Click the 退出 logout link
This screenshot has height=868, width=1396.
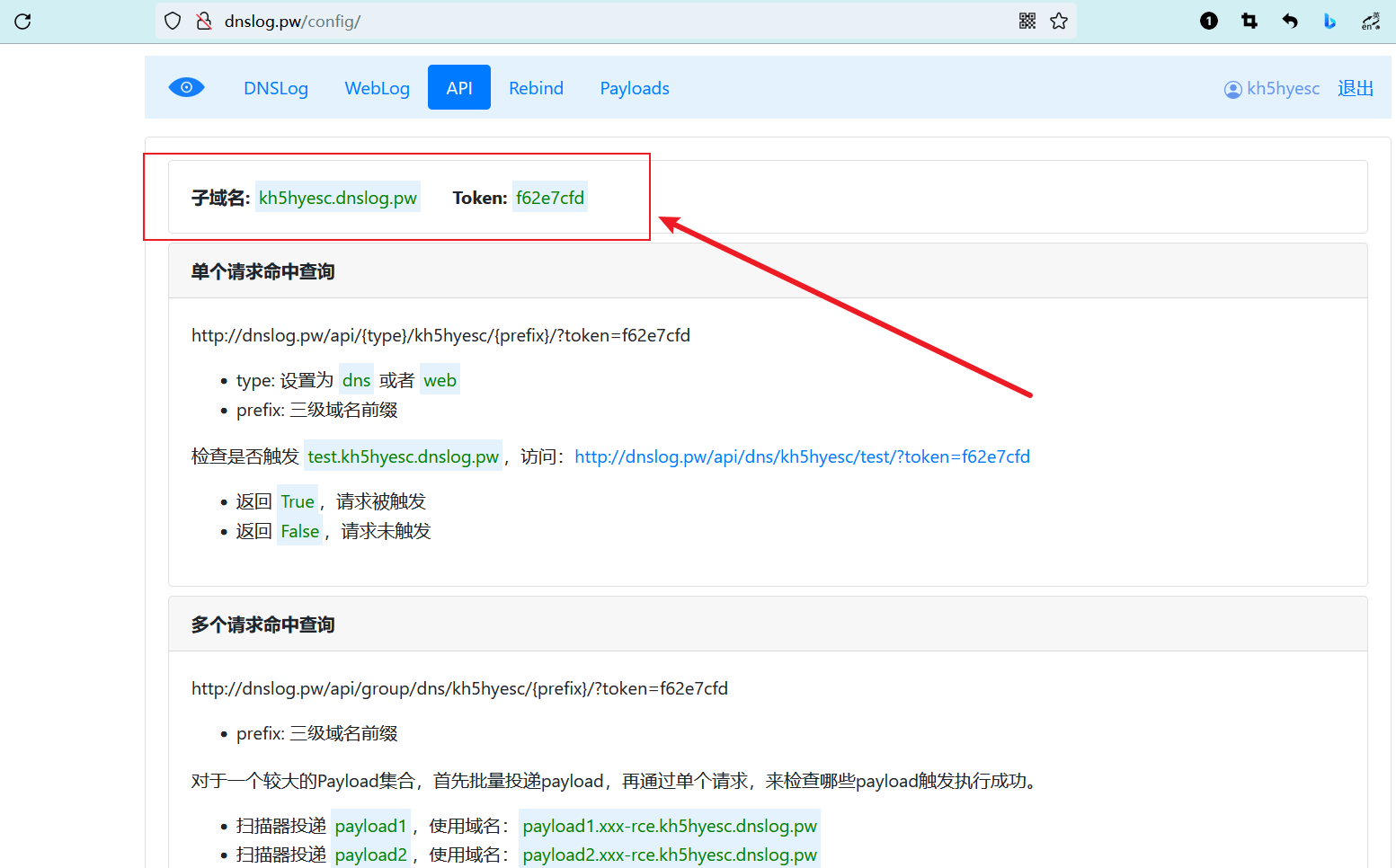[1355, 88]
